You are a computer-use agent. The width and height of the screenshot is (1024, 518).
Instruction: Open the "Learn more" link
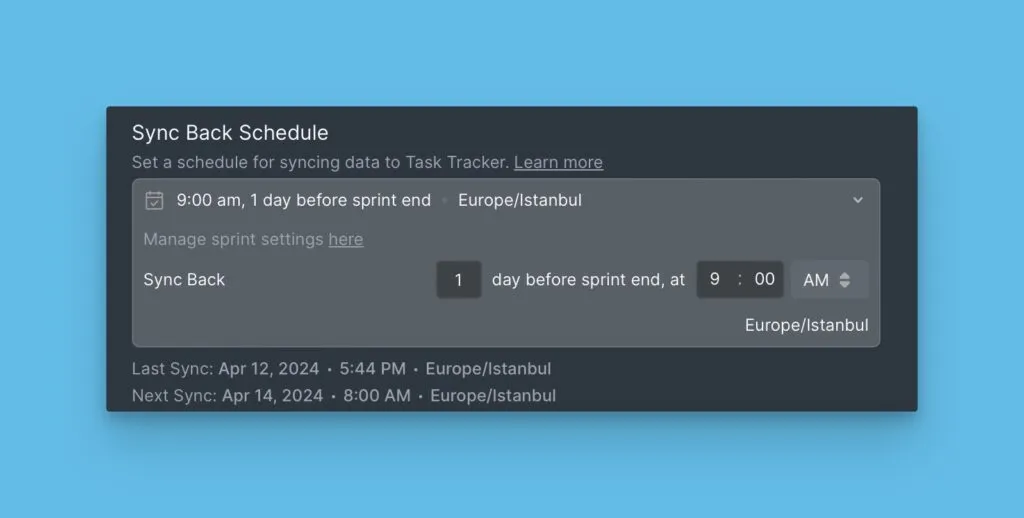click(x=558, y=162)
